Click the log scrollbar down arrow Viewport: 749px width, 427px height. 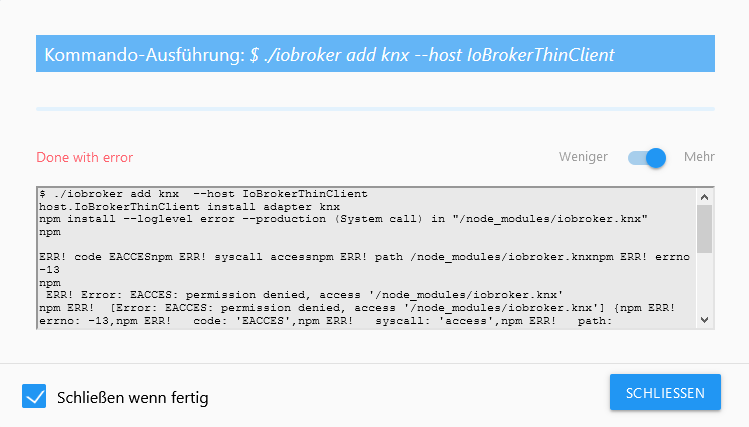(704, 318)
